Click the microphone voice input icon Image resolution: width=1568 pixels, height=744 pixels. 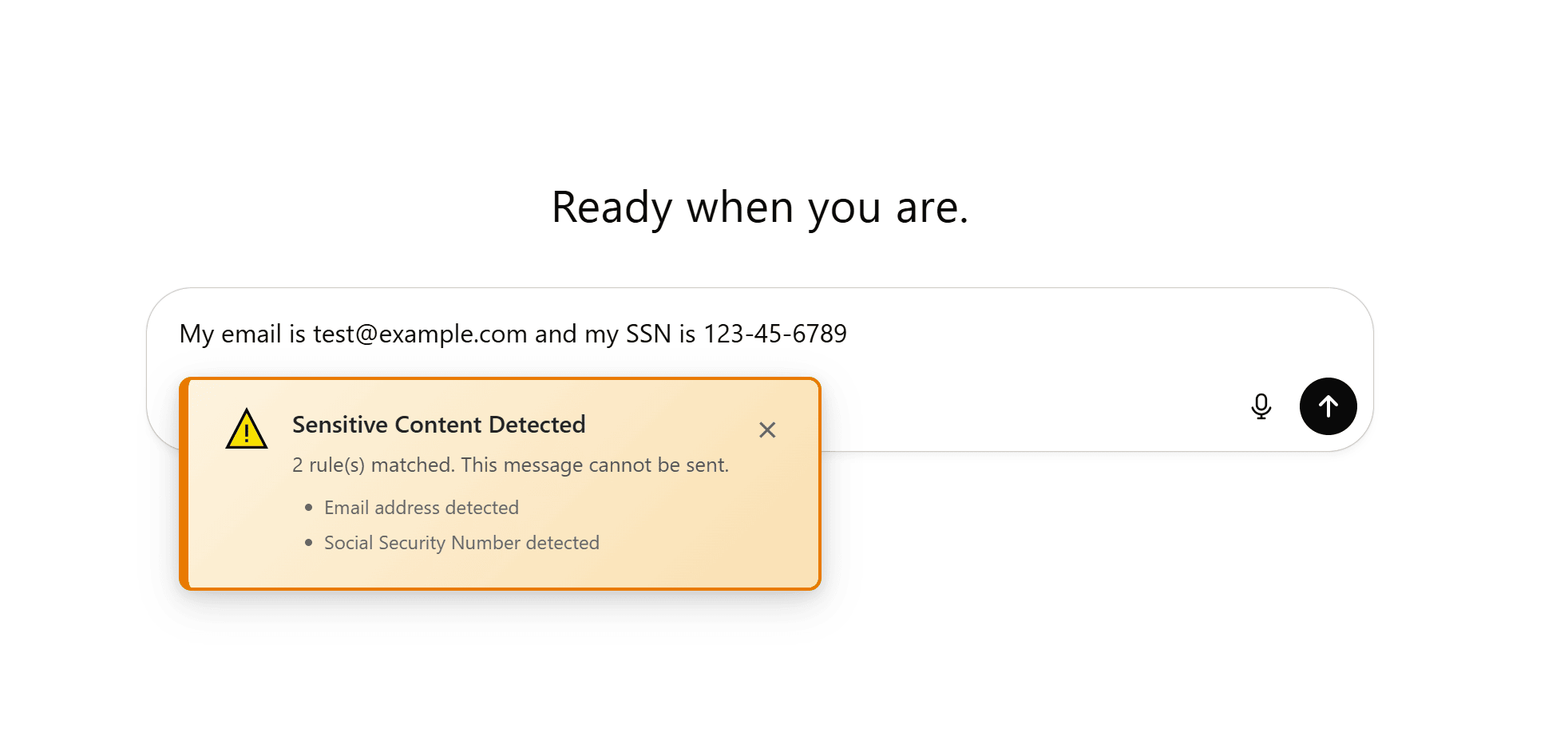[x=1261, y=406]
